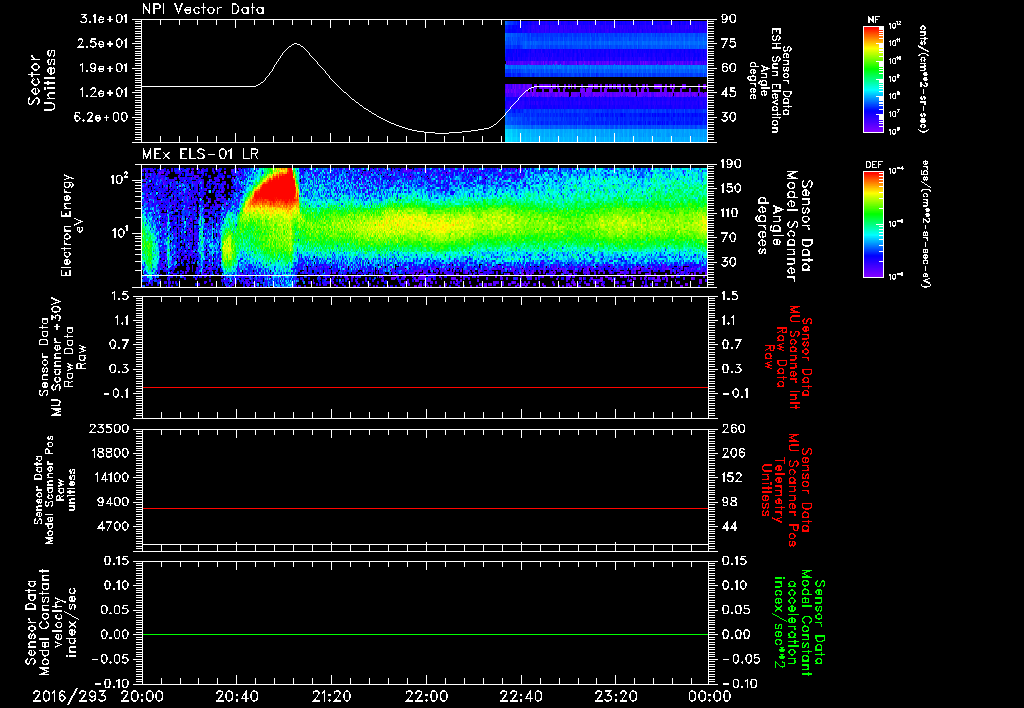This screenshot has width=1024, height=708.
Task: Click the 152 telemetry axis value
Action: pos(732,477)
